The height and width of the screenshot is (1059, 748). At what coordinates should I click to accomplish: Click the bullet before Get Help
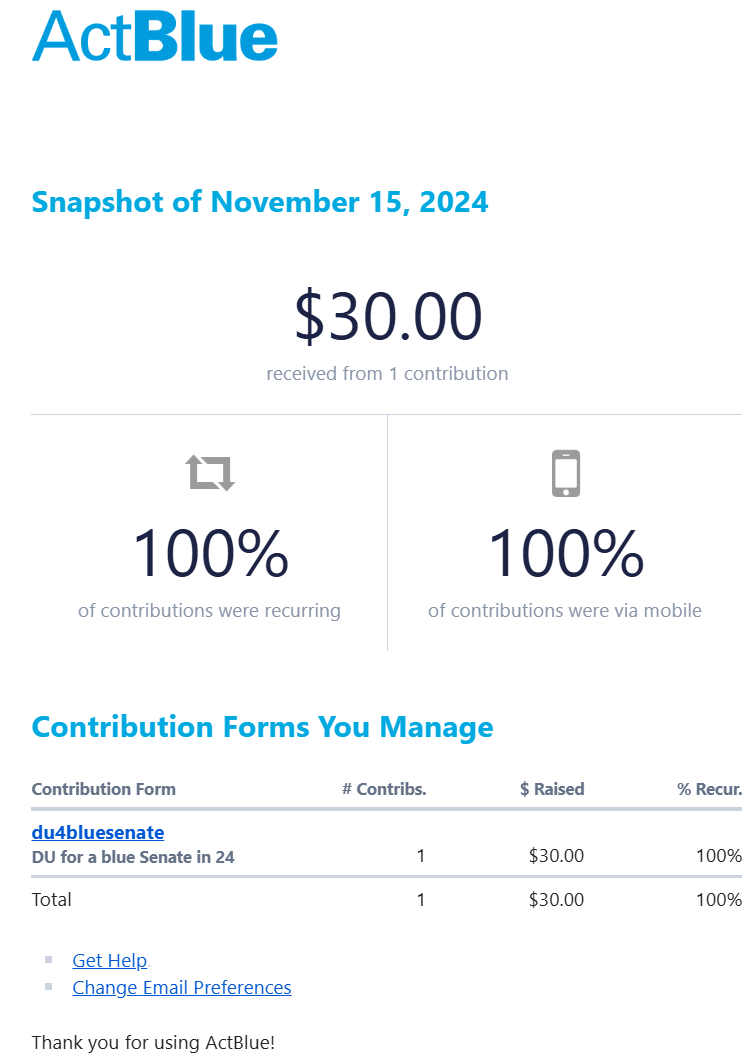(x=49, y=959)
